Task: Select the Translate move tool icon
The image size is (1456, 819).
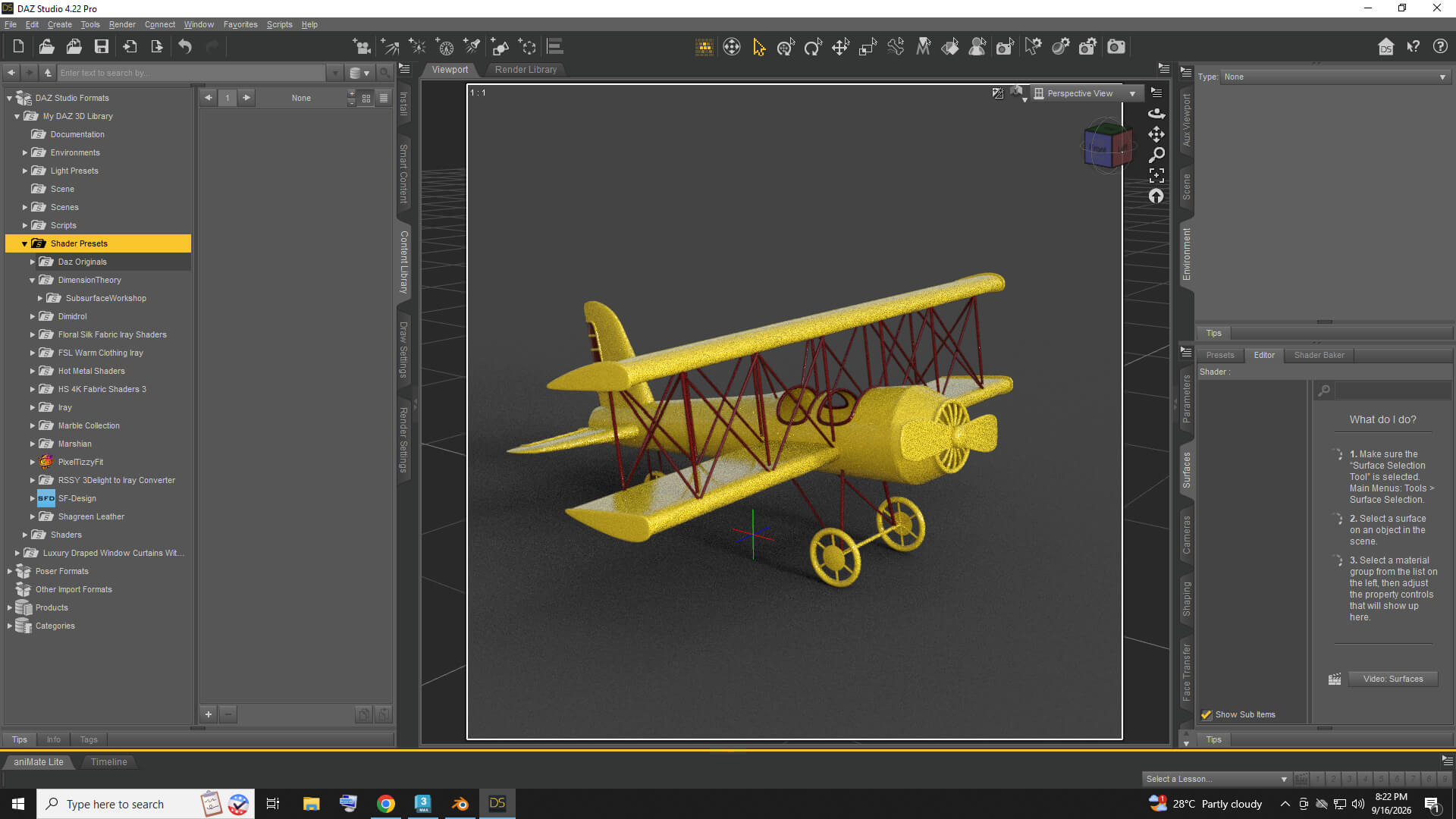Action: pos(840,47)
